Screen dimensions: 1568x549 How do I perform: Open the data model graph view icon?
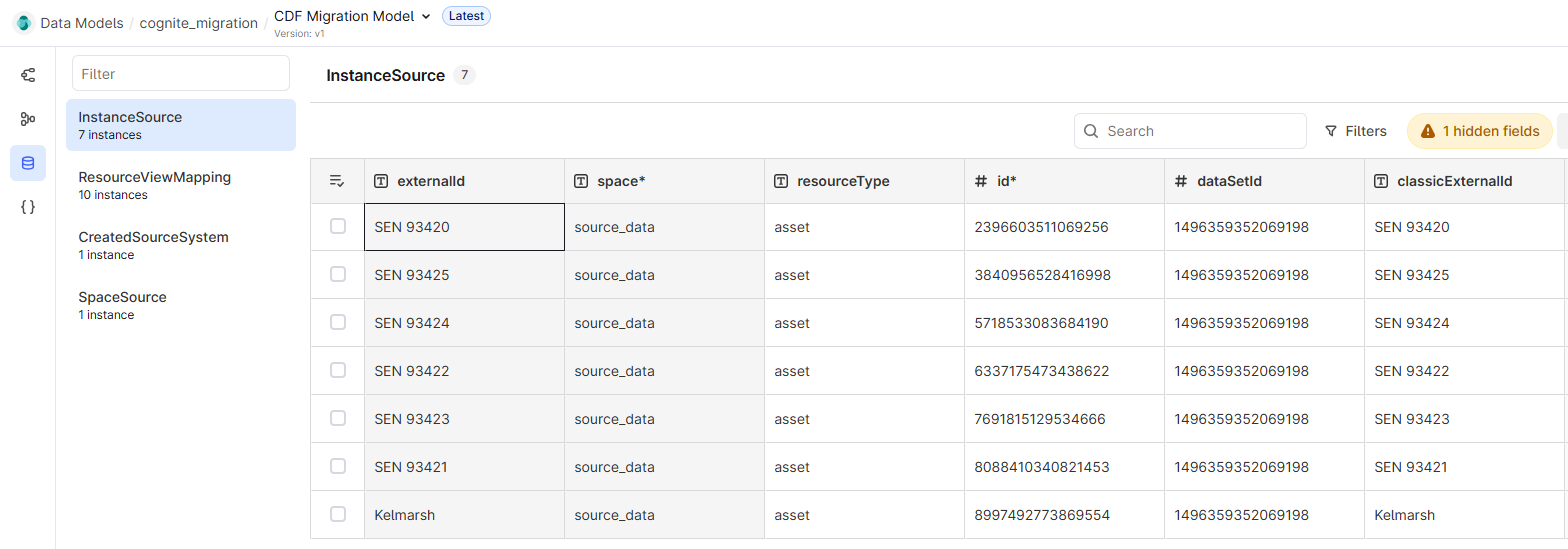[28, 75]
